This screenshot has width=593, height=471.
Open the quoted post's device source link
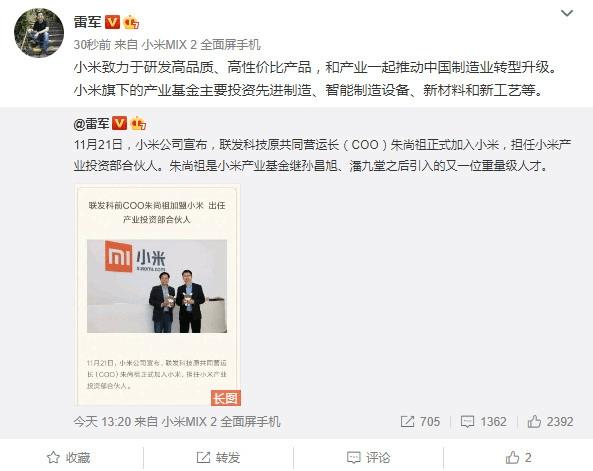[221, 421]
